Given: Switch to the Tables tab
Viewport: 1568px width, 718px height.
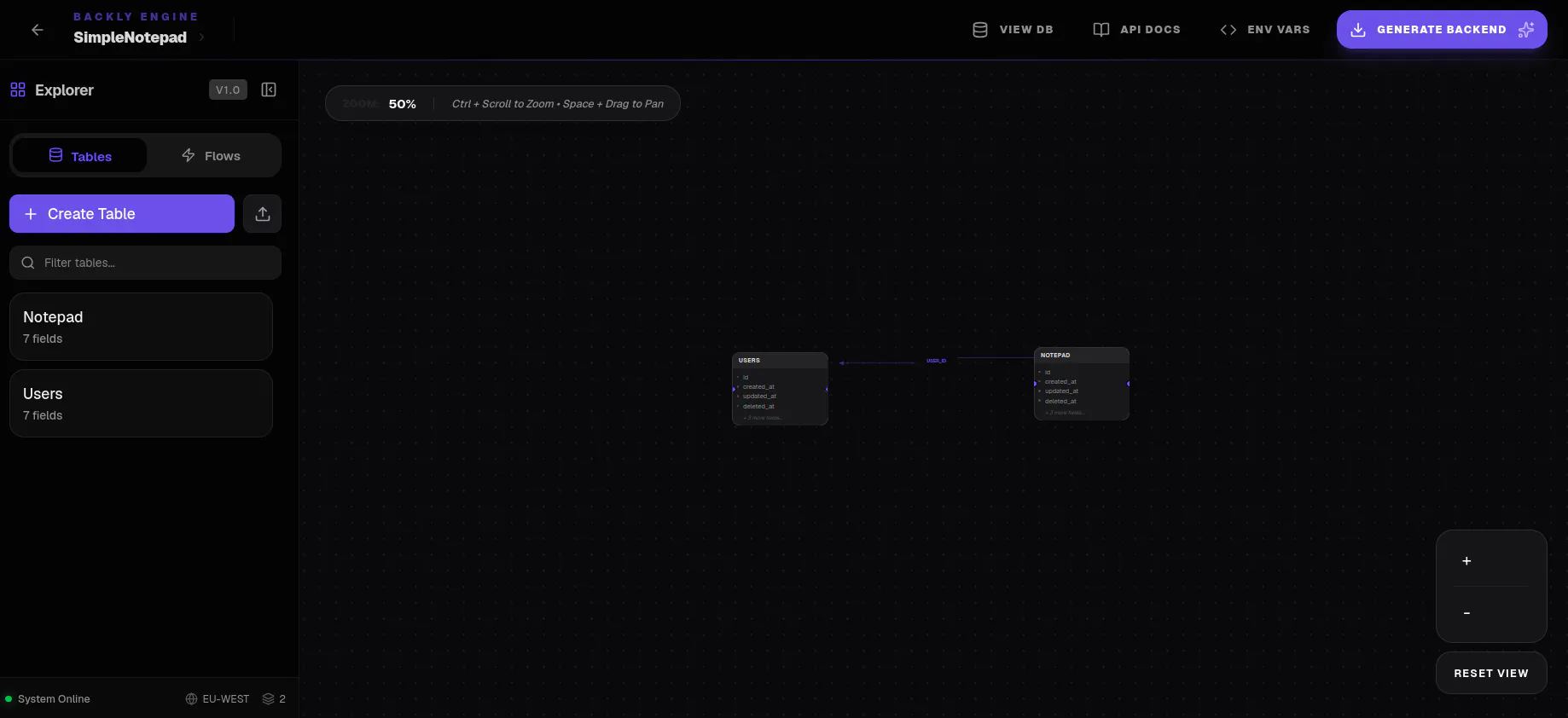Looking at the screenshot, I should (x=80, y=156).
